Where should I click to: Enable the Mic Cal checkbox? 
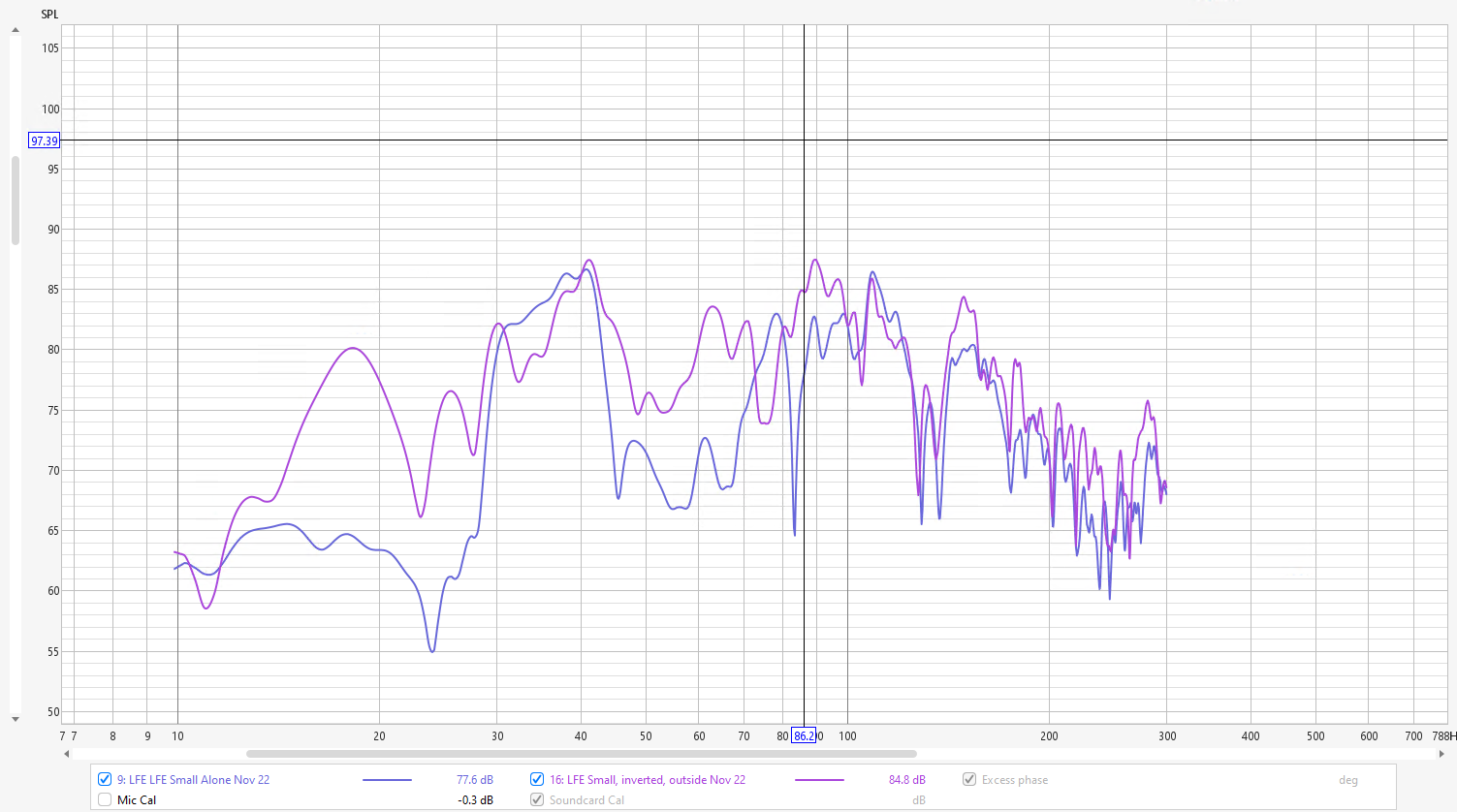[105, 799]
